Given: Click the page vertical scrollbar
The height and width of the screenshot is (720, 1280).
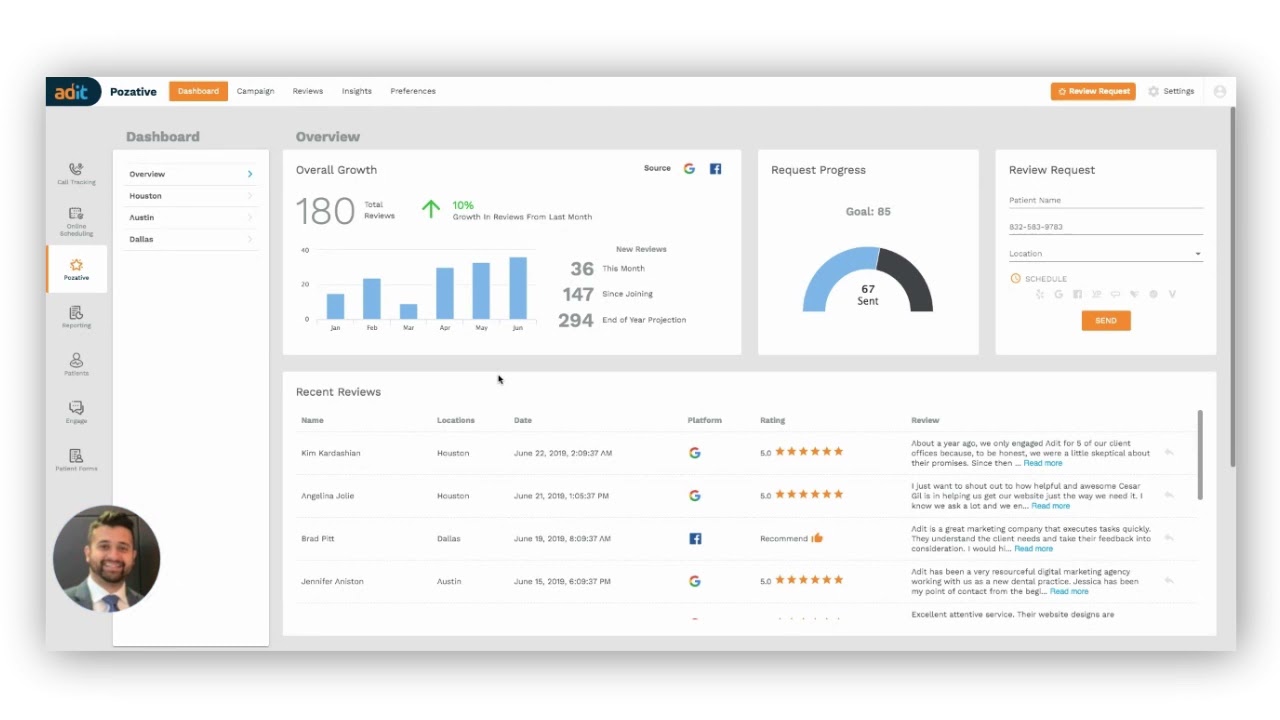Looking at the screenshot, I should coord(1233,285).
